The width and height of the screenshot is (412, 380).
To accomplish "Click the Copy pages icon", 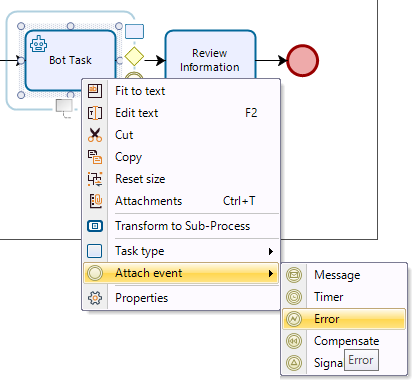I will (x=95, y=157).
